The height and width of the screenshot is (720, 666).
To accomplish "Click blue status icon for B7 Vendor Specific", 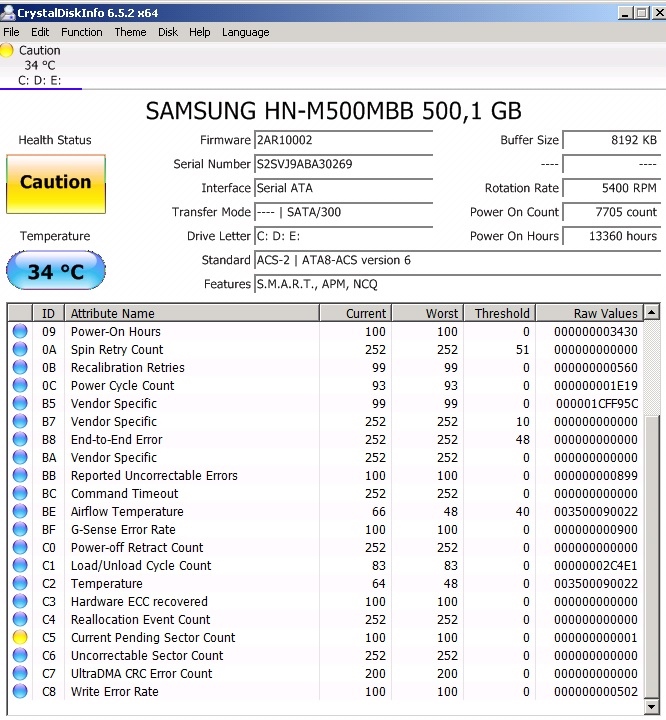I will coord(20,421).
